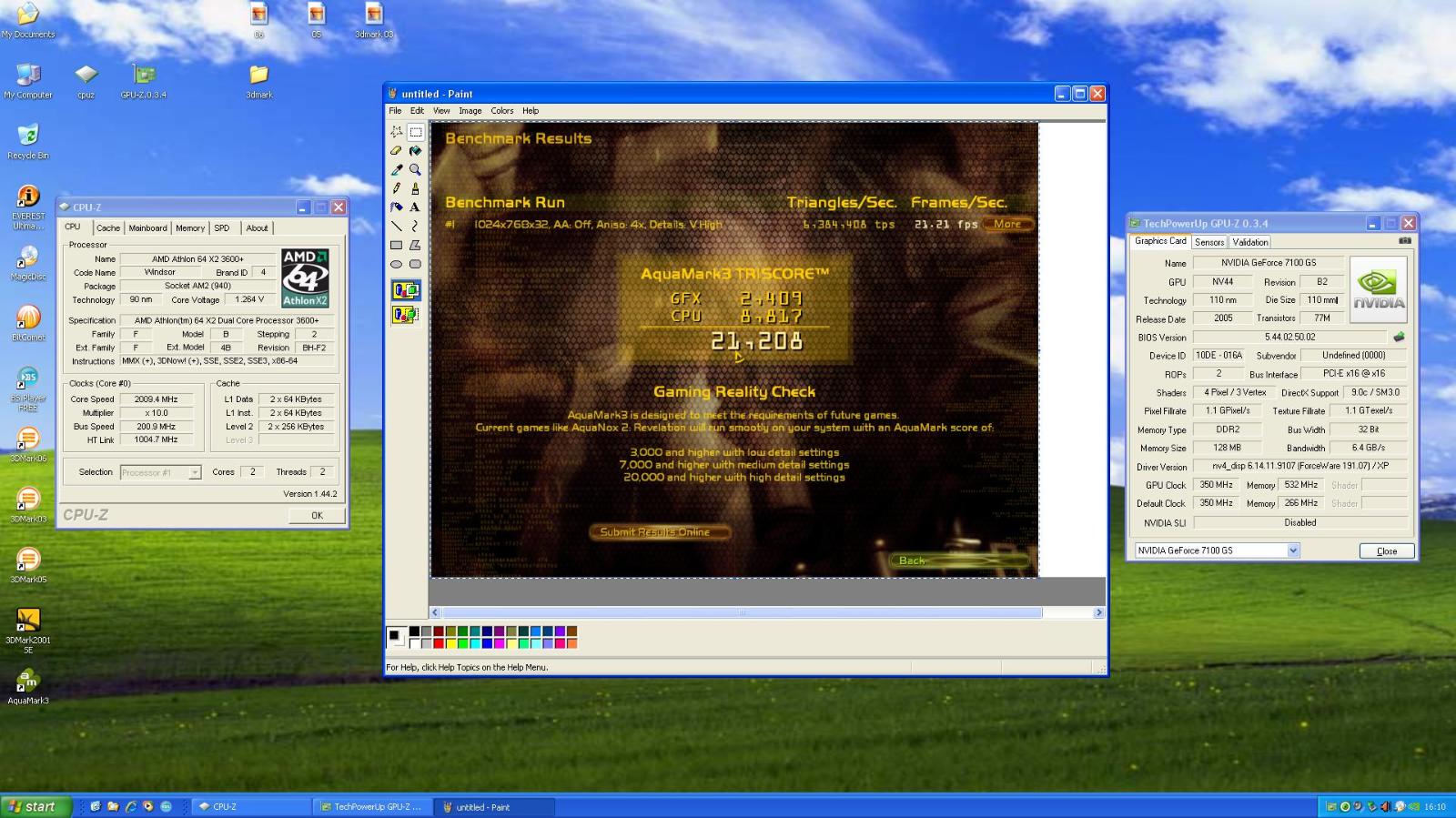This screenshot has width=1456, height=818.
Task: Click the Start button on taskbar
Action: (35, 806)
